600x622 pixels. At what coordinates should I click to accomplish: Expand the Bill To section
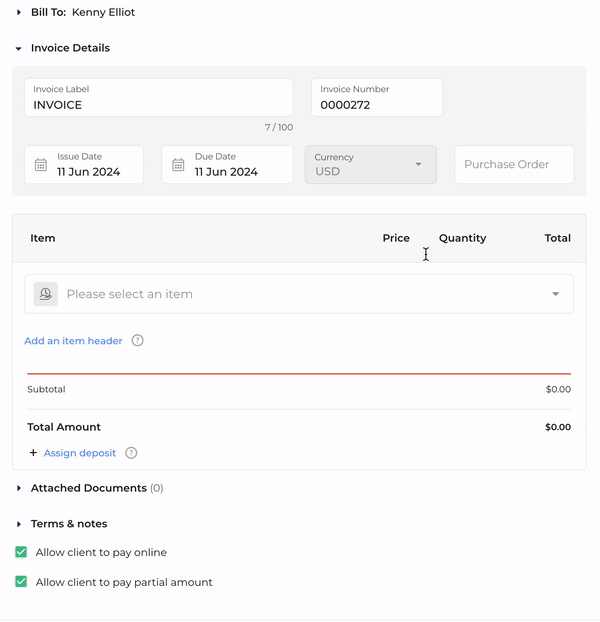[x=19, y=13]
